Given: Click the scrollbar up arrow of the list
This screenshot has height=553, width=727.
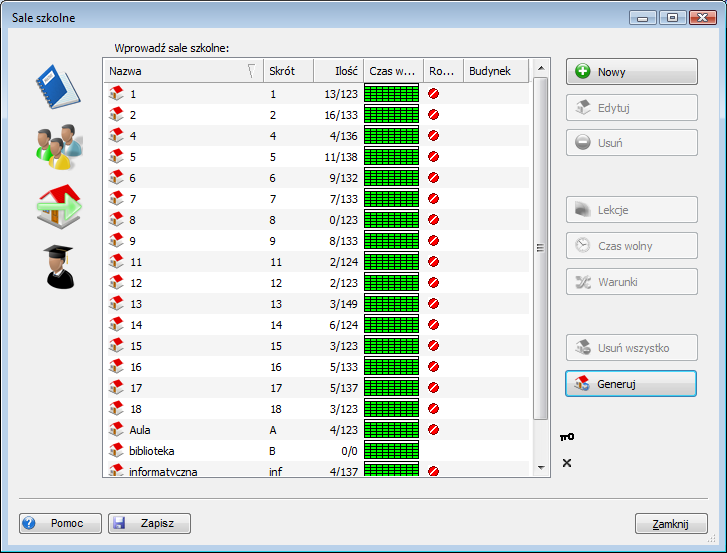Looking at the screenshot, I should point(541,68).
